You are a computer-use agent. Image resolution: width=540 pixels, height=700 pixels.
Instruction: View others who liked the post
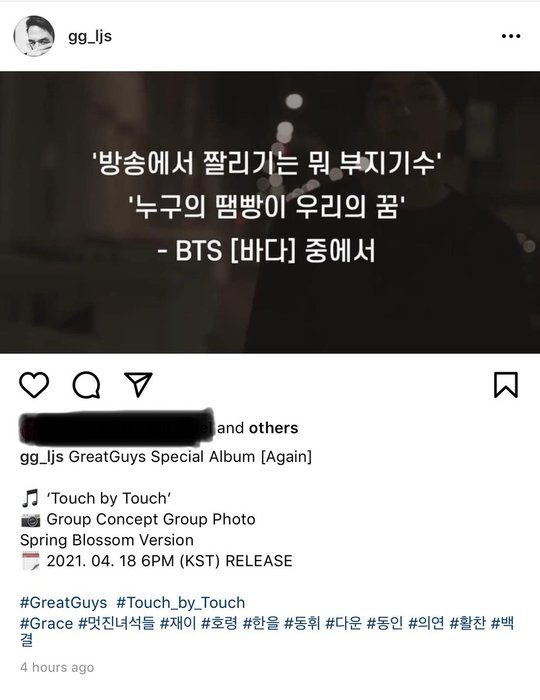tap(273, 428)
